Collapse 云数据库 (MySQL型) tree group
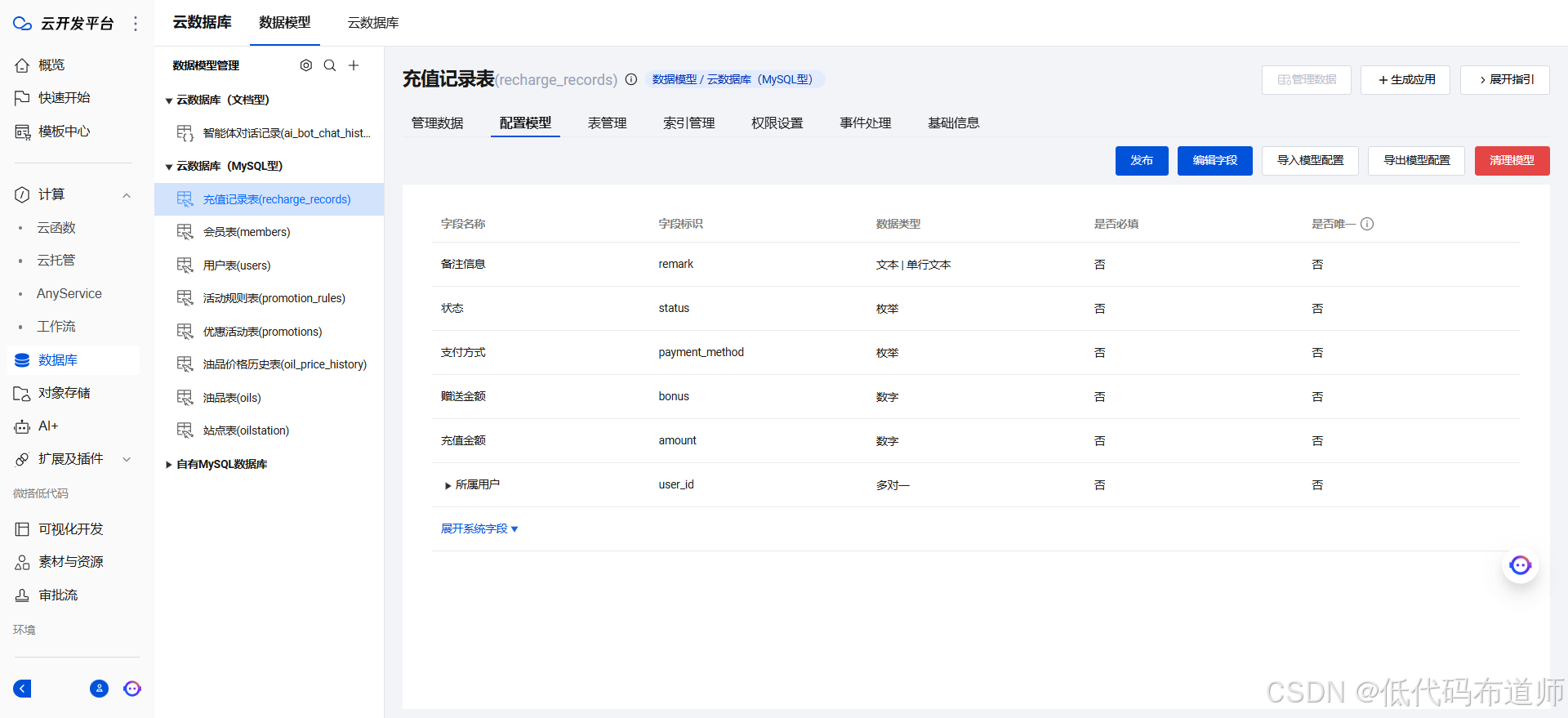 pyautogui.click(x=169, y=167)
